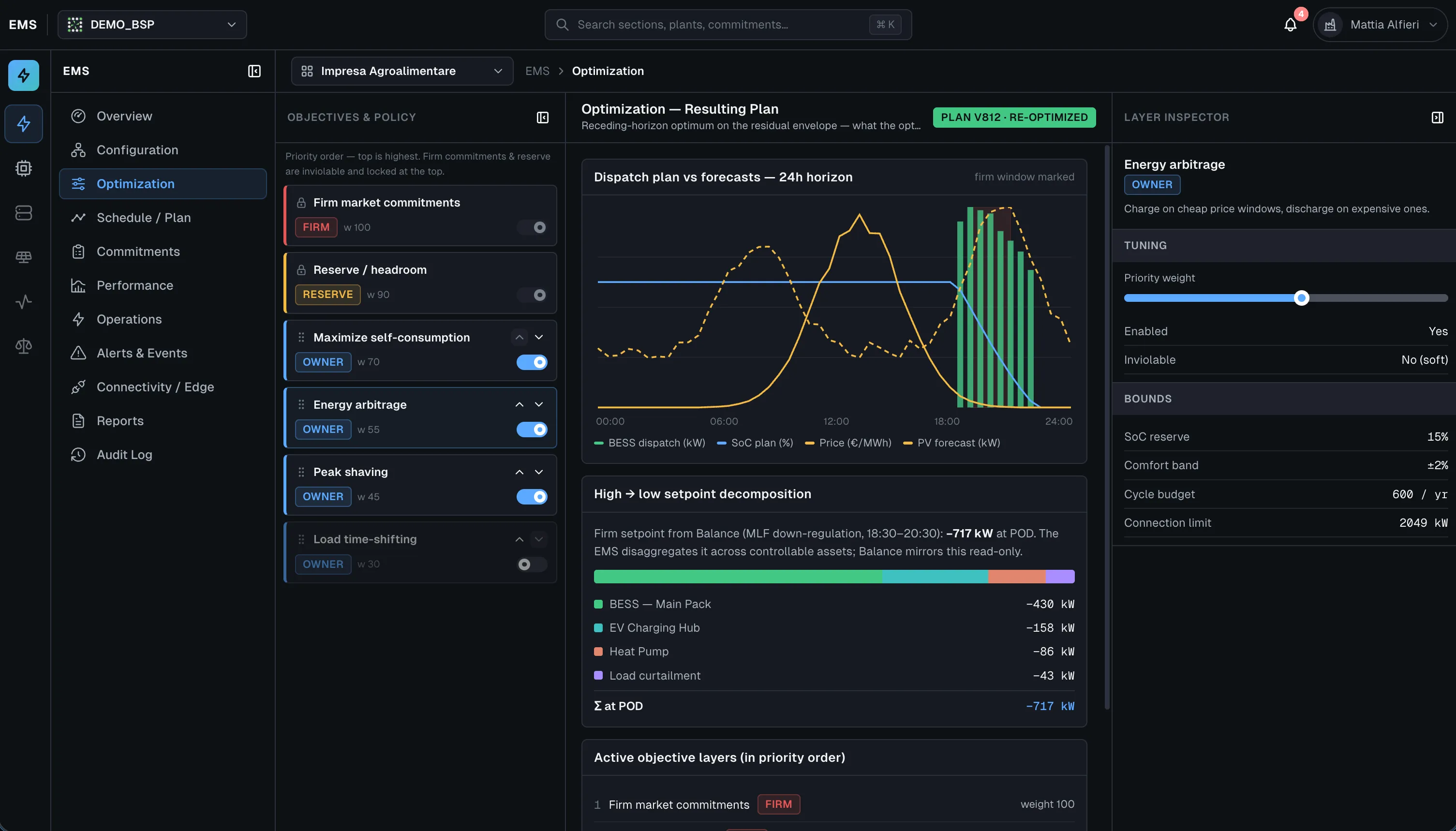Open the chip/processor icon in the rail
Image resolution: width=1456 pixels, height=831 pixels.
tap(23, 168)
